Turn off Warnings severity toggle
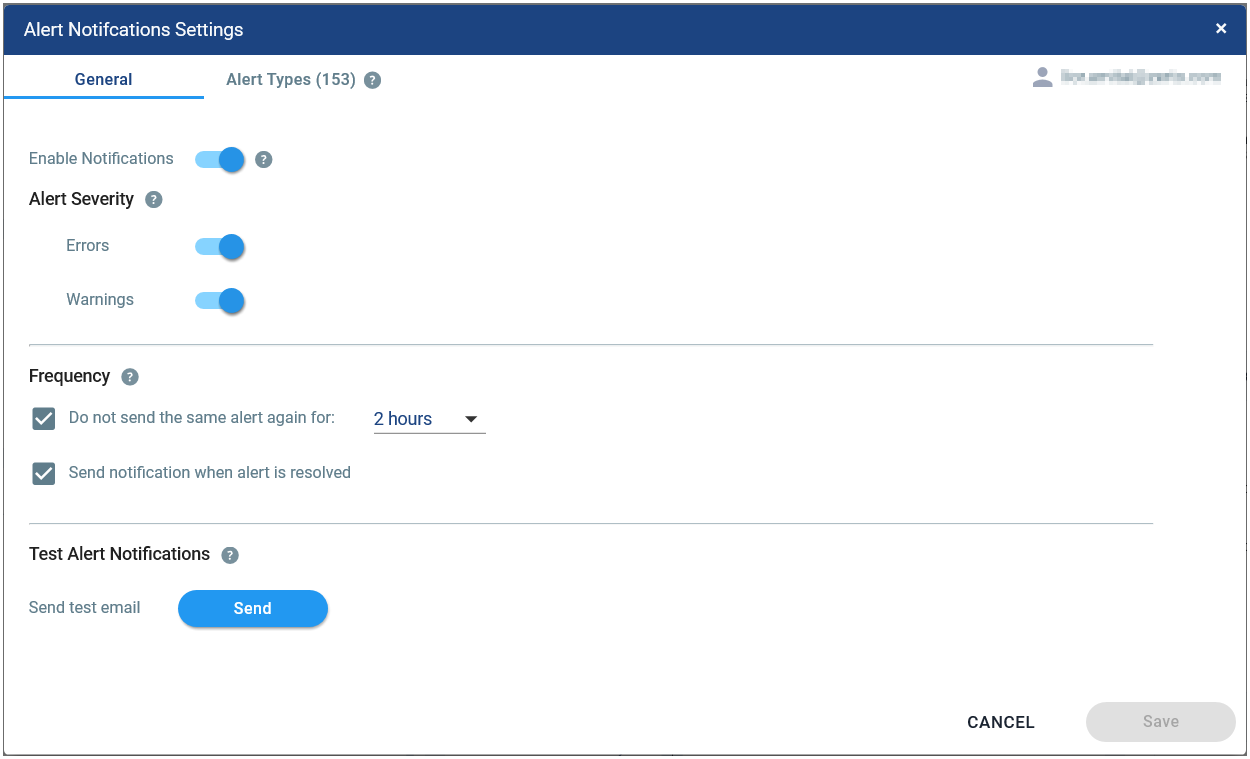The height and width of the screenshot is (759, 1250). tap(220, 301)
